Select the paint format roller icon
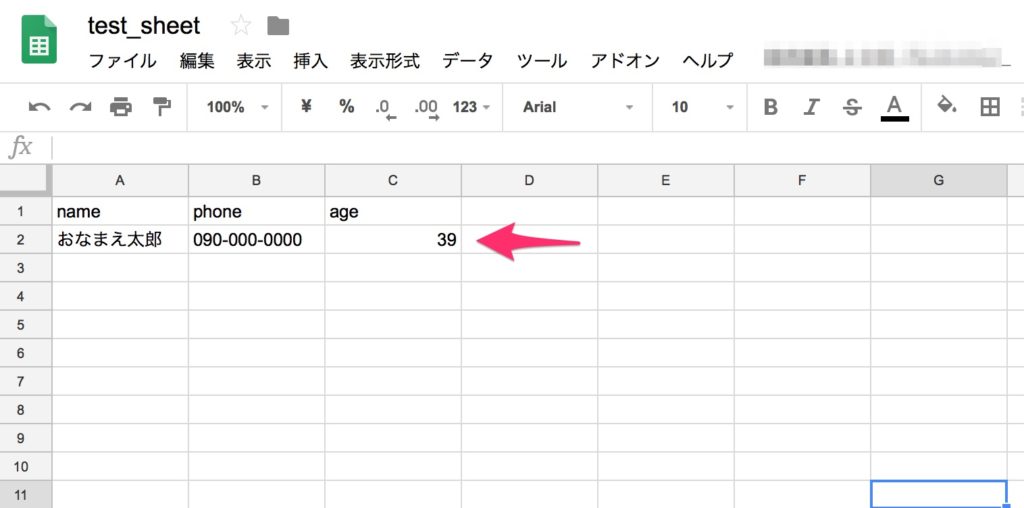Viewport: 1024px width, 508px height. [x=161, y=107]
